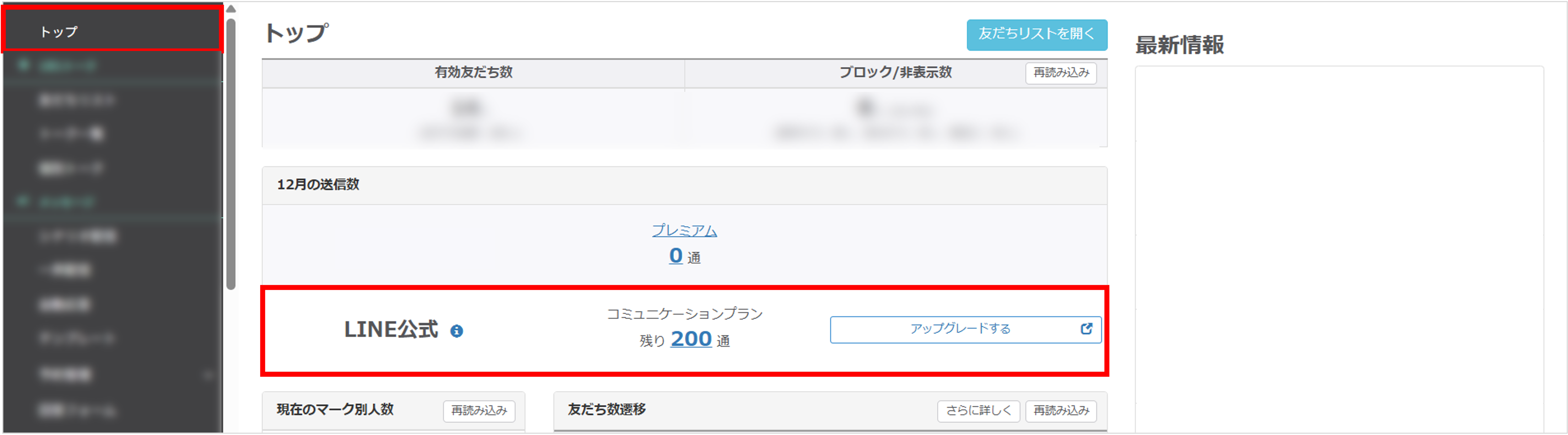
Task: Click さらに詳しく in the 友だち数遷移 panel
Action: pyautogui.click(x=978, y=410)
